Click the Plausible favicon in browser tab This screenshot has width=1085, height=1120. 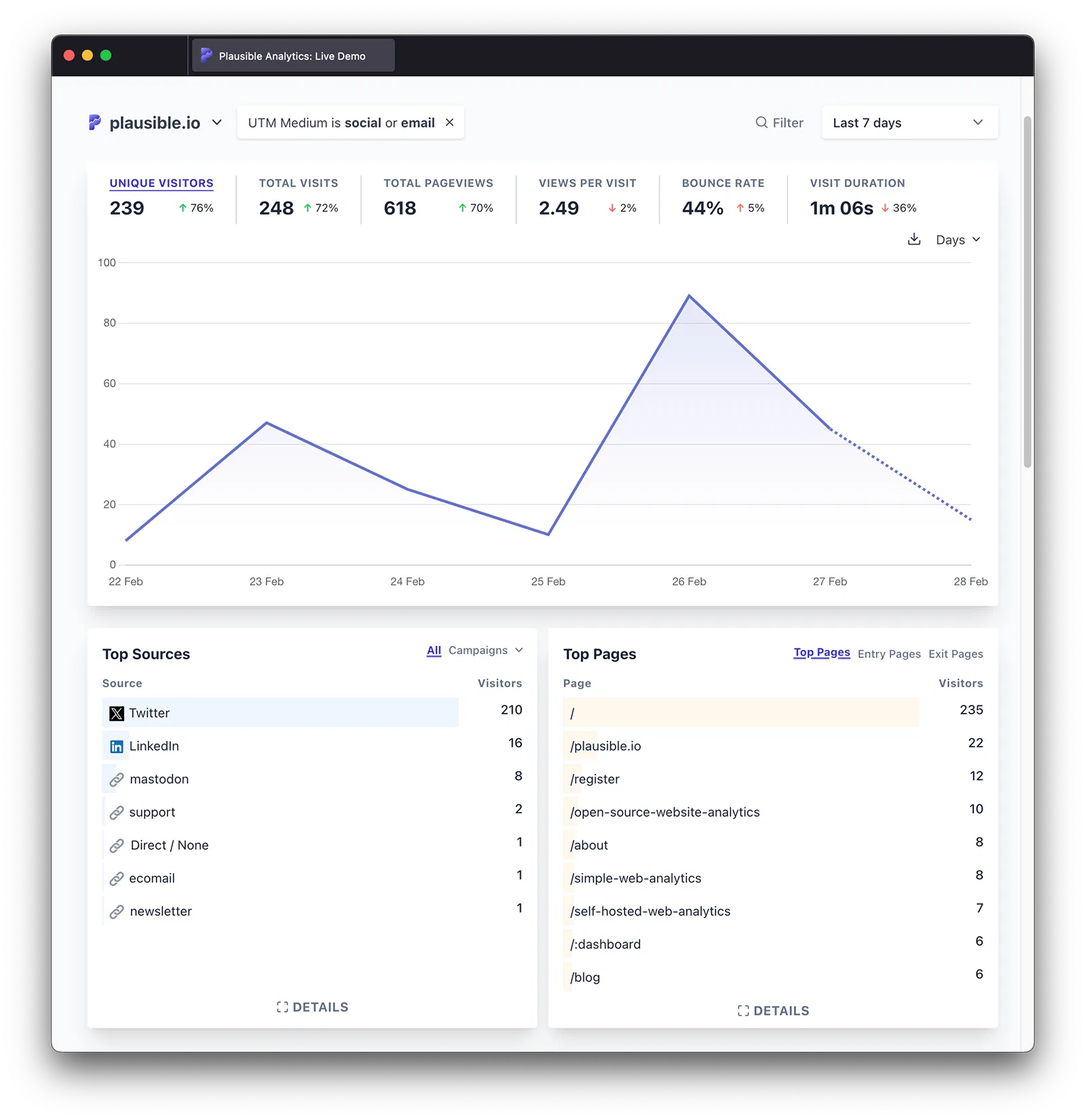click(207, 56)
